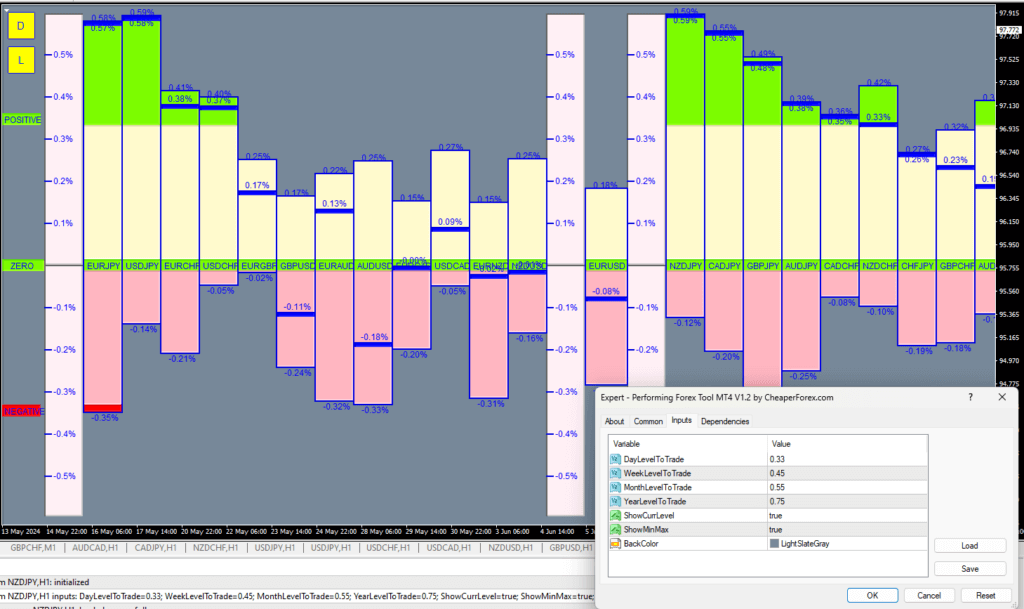Click the Load button to load settings
The image size is (1024, 609).
point(969,545)
